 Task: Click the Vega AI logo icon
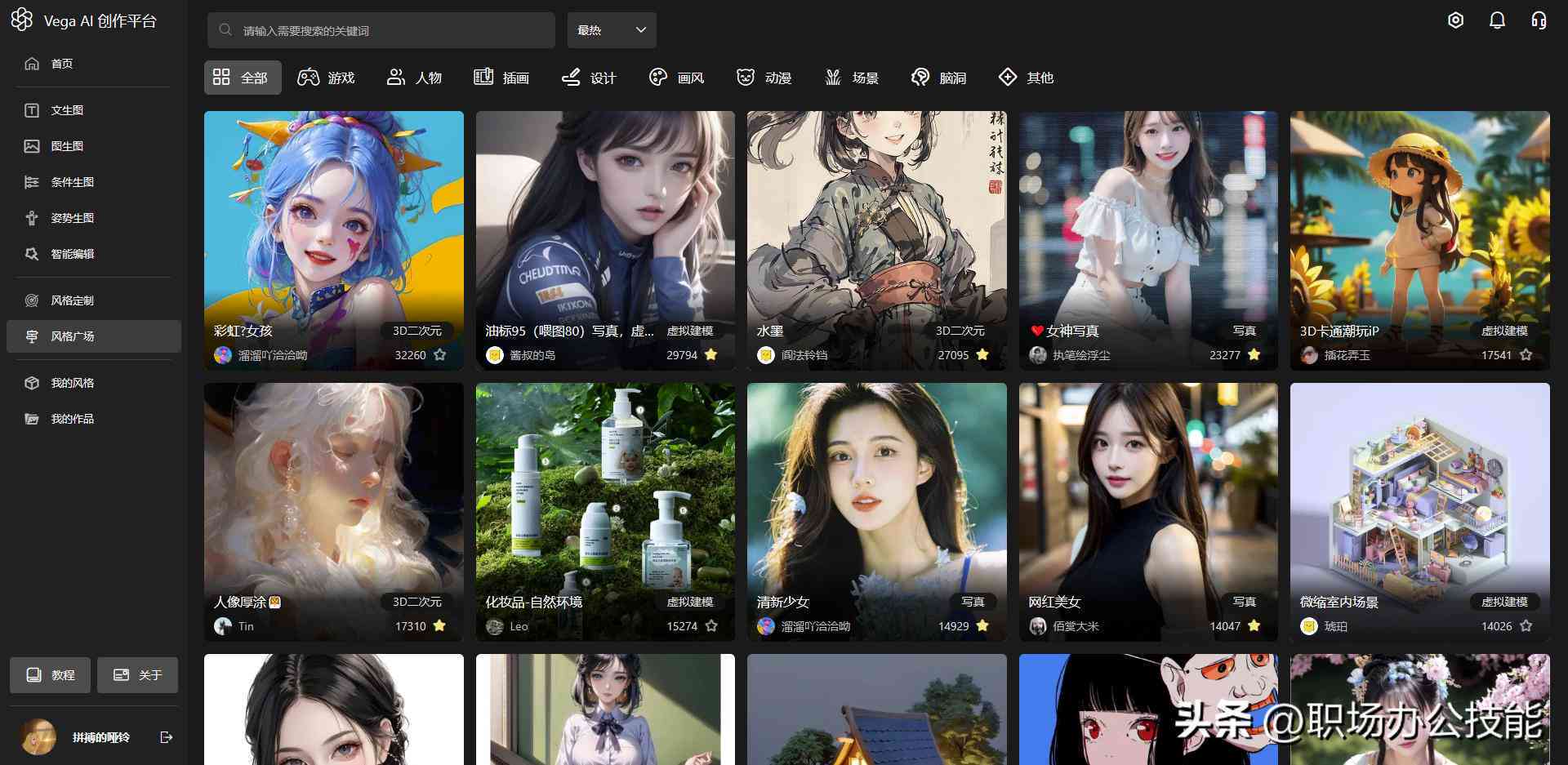click(x=21, y=20)
